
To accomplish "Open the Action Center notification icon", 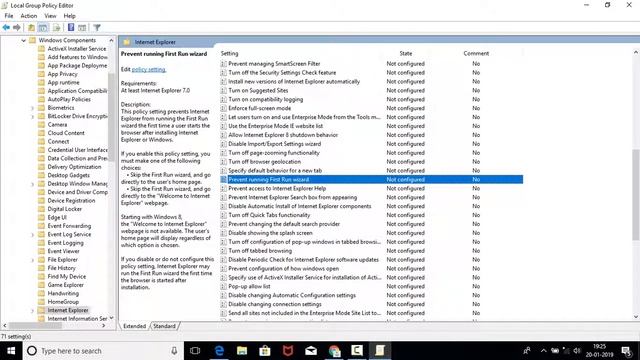I will [626, 351].
